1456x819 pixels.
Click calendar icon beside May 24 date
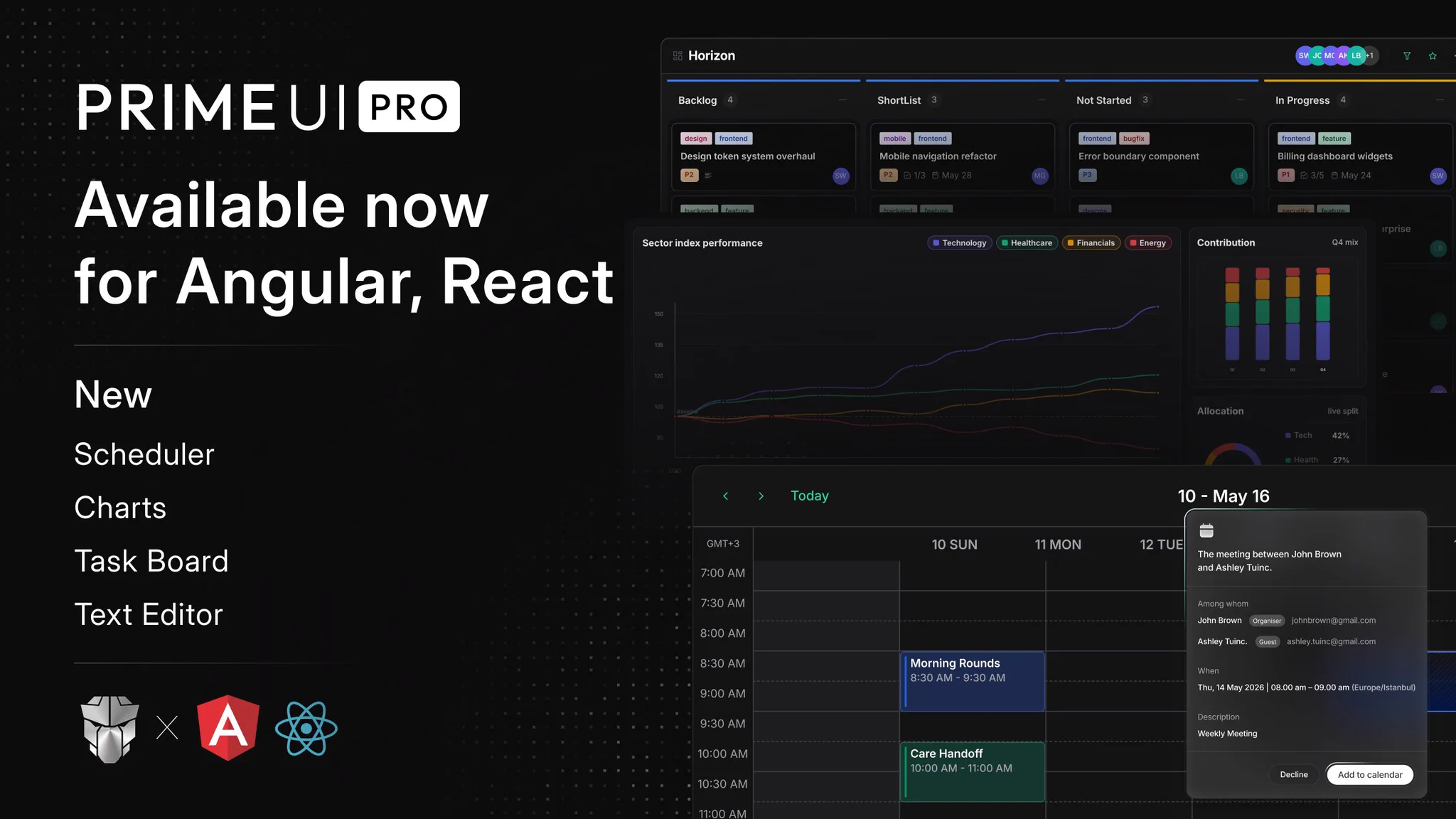[x=1334, y=175]
